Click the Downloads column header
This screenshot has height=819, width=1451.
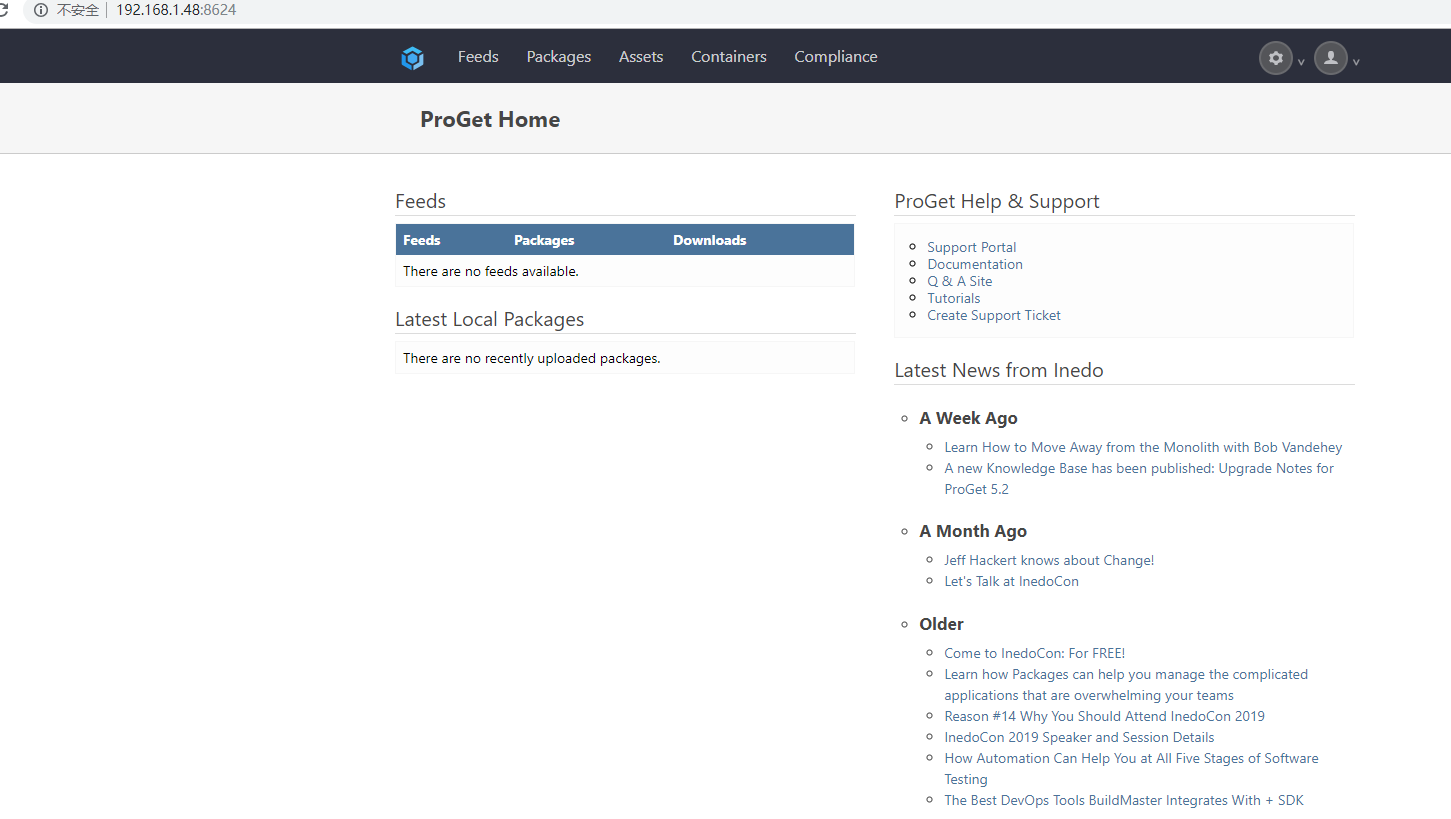(710, 240)
